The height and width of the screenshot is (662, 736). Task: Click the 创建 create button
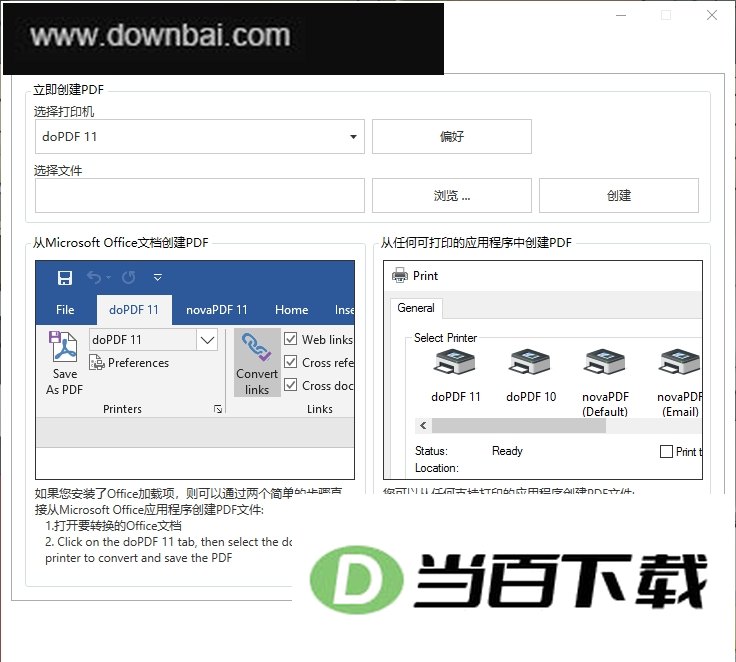[619, 195]
